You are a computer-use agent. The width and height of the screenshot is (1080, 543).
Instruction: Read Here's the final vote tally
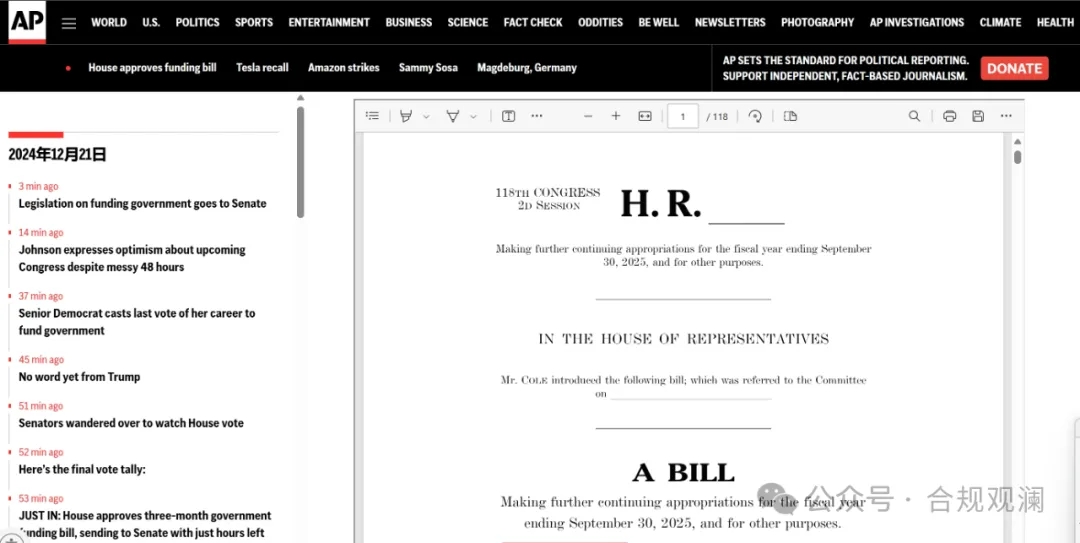(82, 469)
